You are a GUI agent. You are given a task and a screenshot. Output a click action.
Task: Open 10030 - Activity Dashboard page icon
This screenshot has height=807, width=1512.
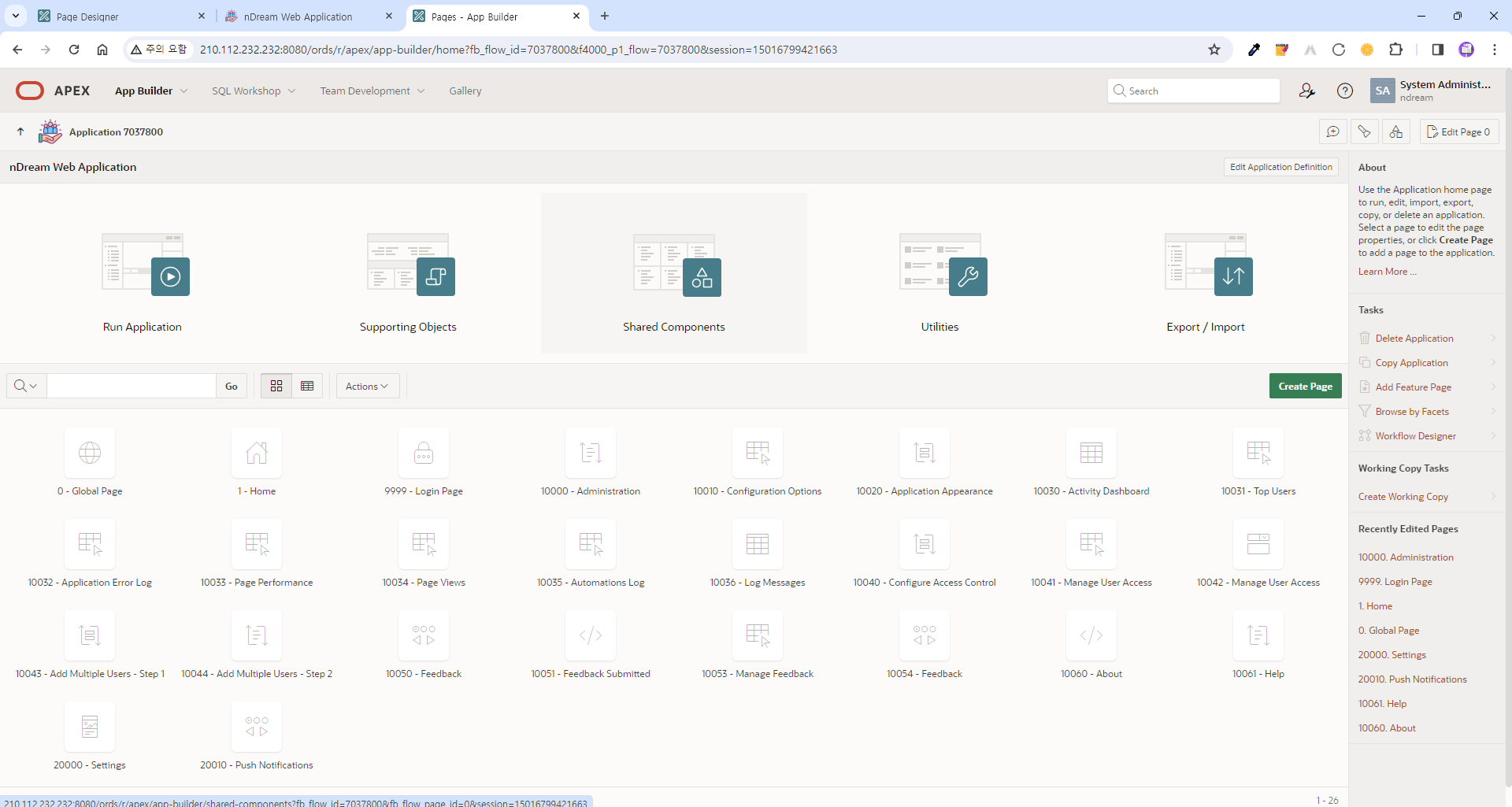tap(1091, 453)
